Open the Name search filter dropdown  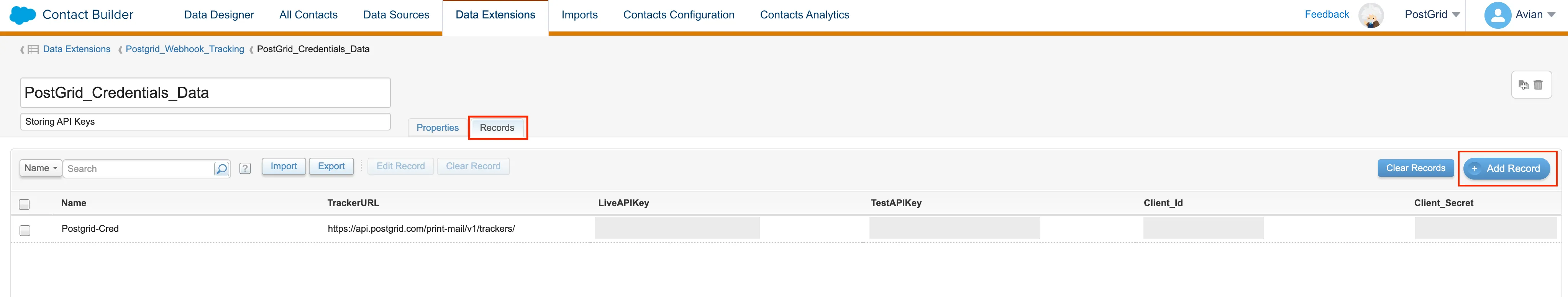point(40,168)
